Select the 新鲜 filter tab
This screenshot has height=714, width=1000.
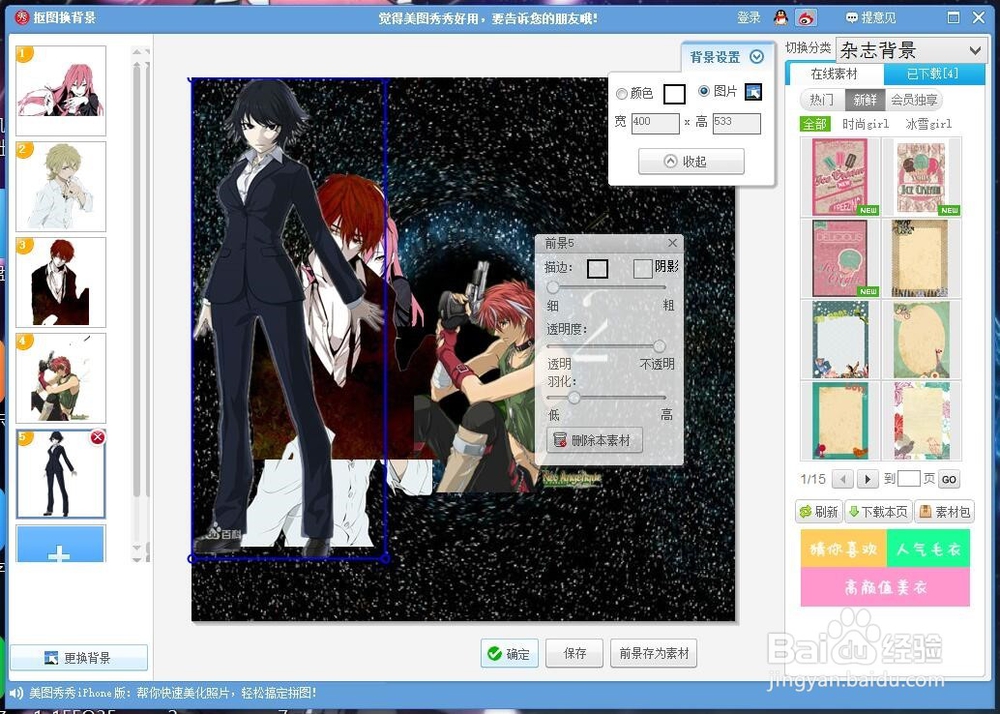865,99
